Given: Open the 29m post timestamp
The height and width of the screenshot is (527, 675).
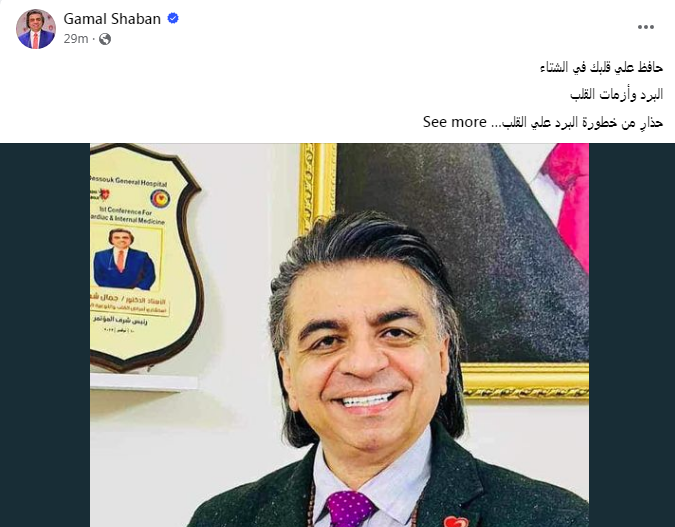Looking at the screenshot, I should tap(76, 39).
